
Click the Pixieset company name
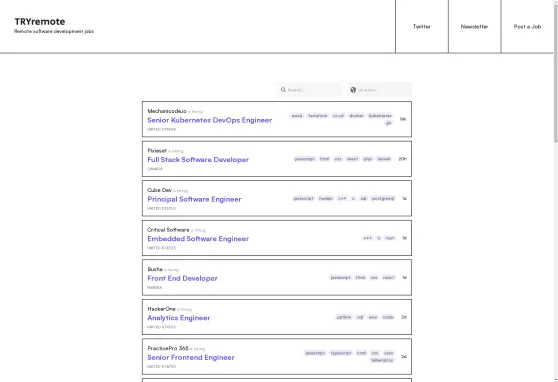tap(157, 151)
